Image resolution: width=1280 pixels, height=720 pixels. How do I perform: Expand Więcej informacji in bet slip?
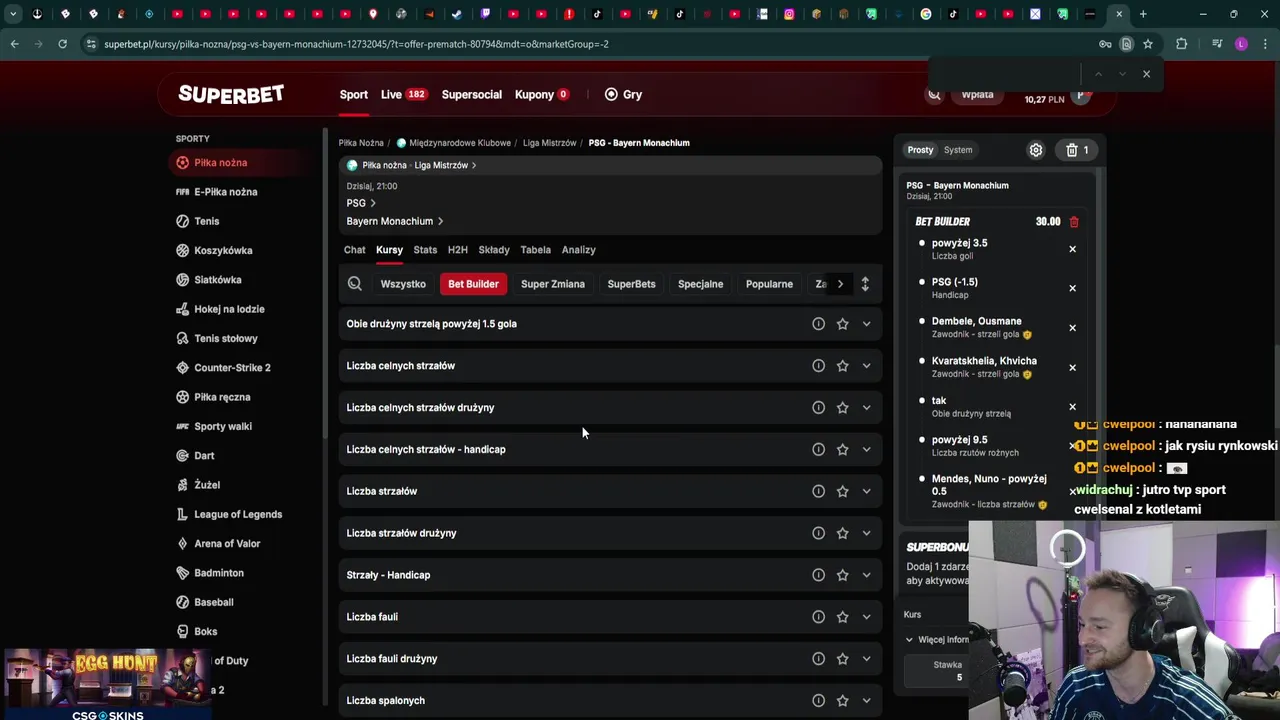[x=937, y=640]
